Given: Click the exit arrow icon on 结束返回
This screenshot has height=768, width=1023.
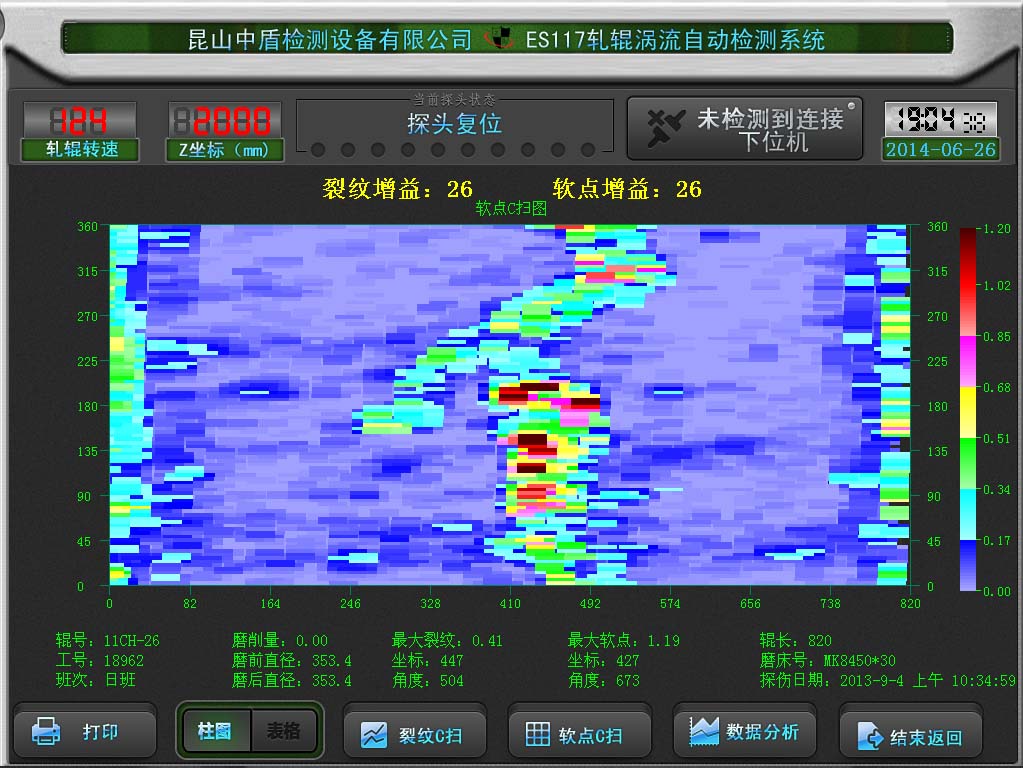Looking at the screenshot, I should [870, 736].
